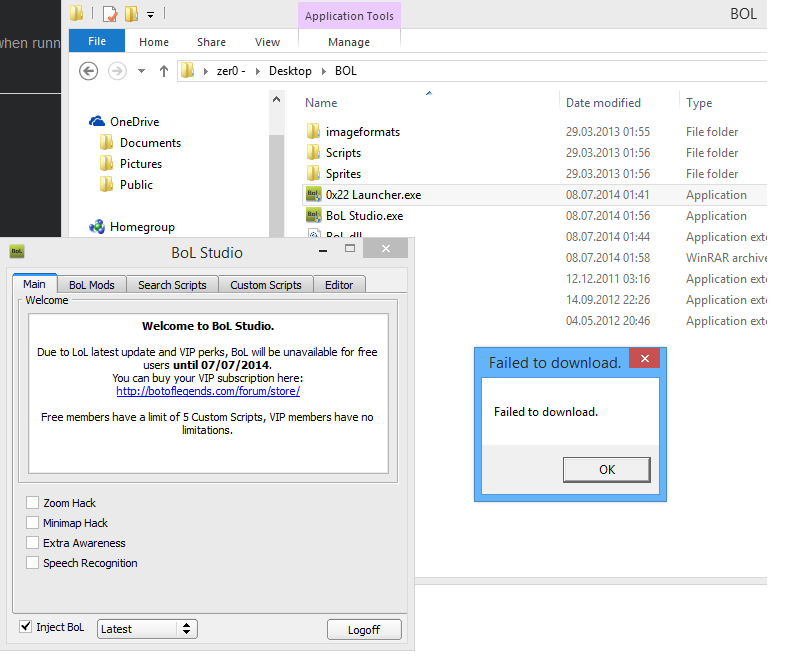802x656 pixels.
Task: Click the Properties icon in quick access toolbar
Action: 110,14
